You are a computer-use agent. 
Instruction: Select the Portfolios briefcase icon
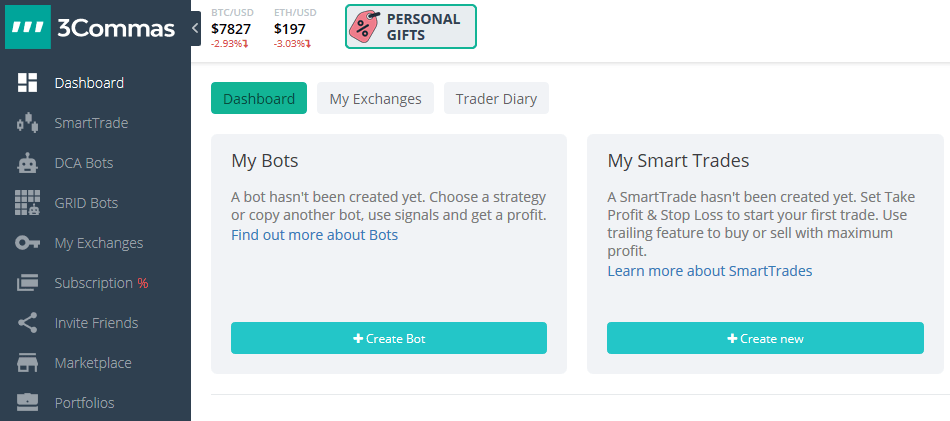(x=27, y=402)
